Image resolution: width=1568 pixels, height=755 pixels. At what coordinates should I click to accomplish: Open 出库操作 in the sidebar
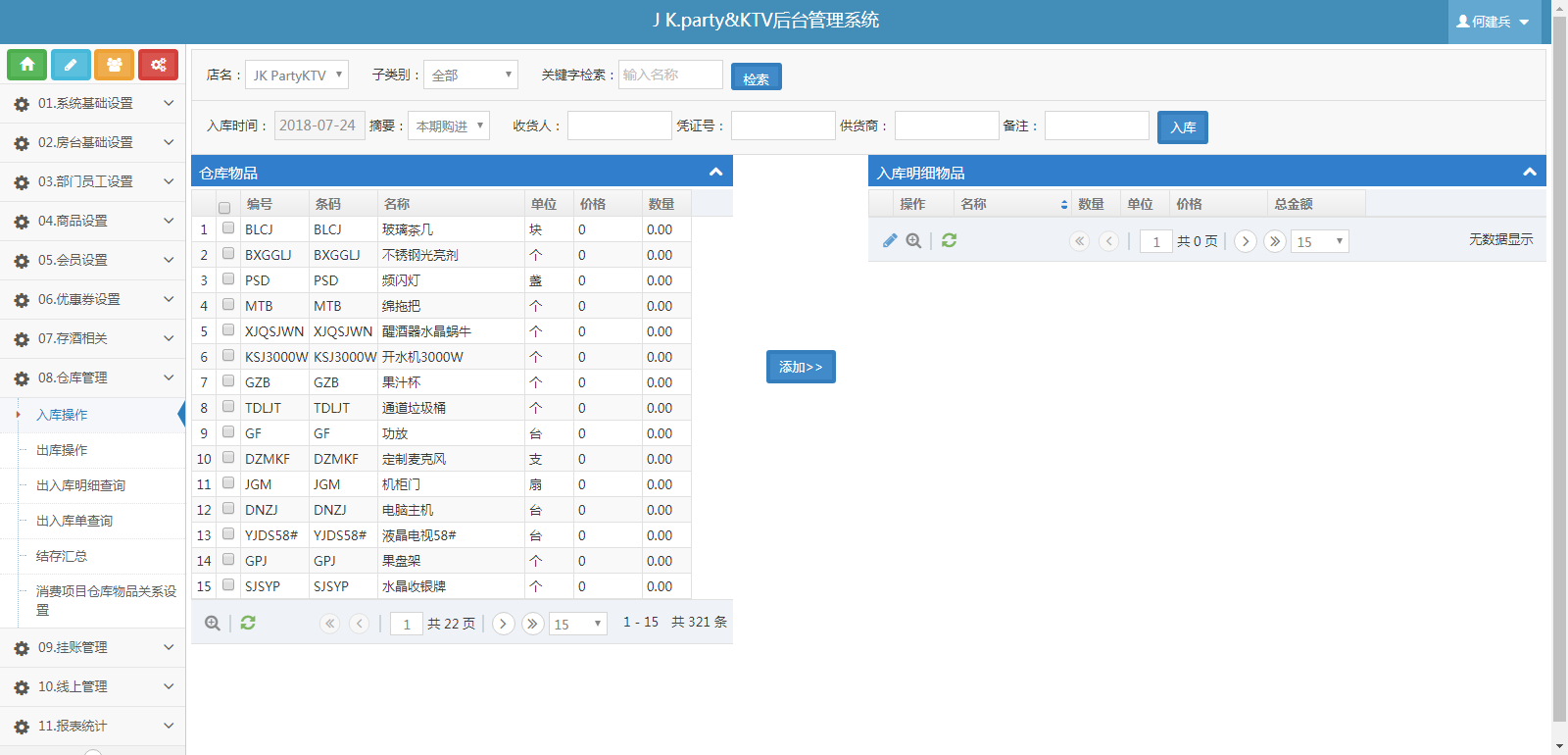(x=62, y=450)
